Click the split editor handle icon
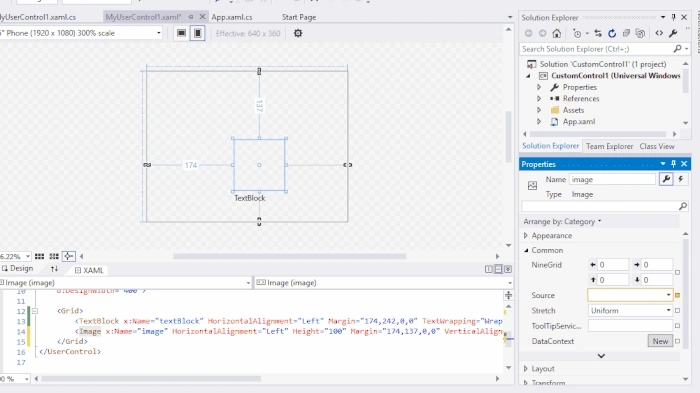Viewport: 700px width, 393px height. coord(508,295)
